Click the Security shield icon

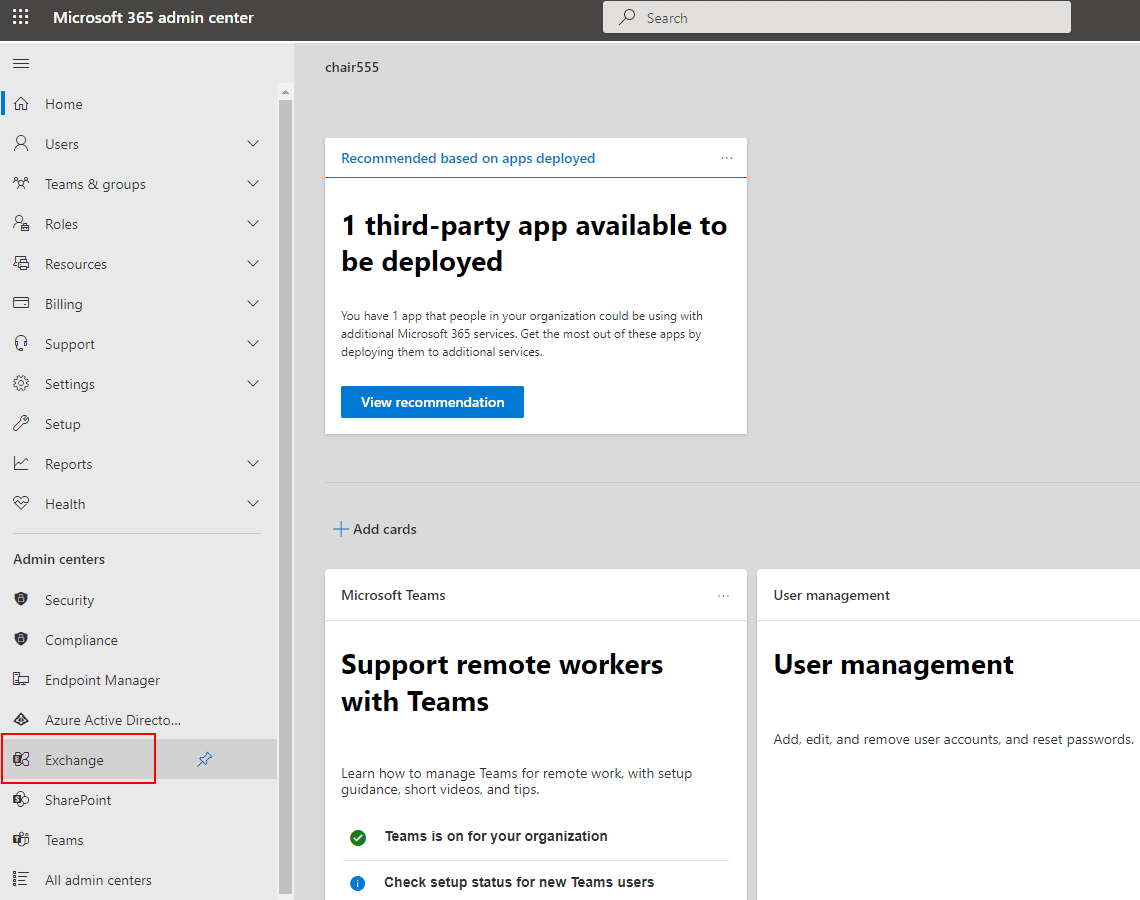[21, 600]
